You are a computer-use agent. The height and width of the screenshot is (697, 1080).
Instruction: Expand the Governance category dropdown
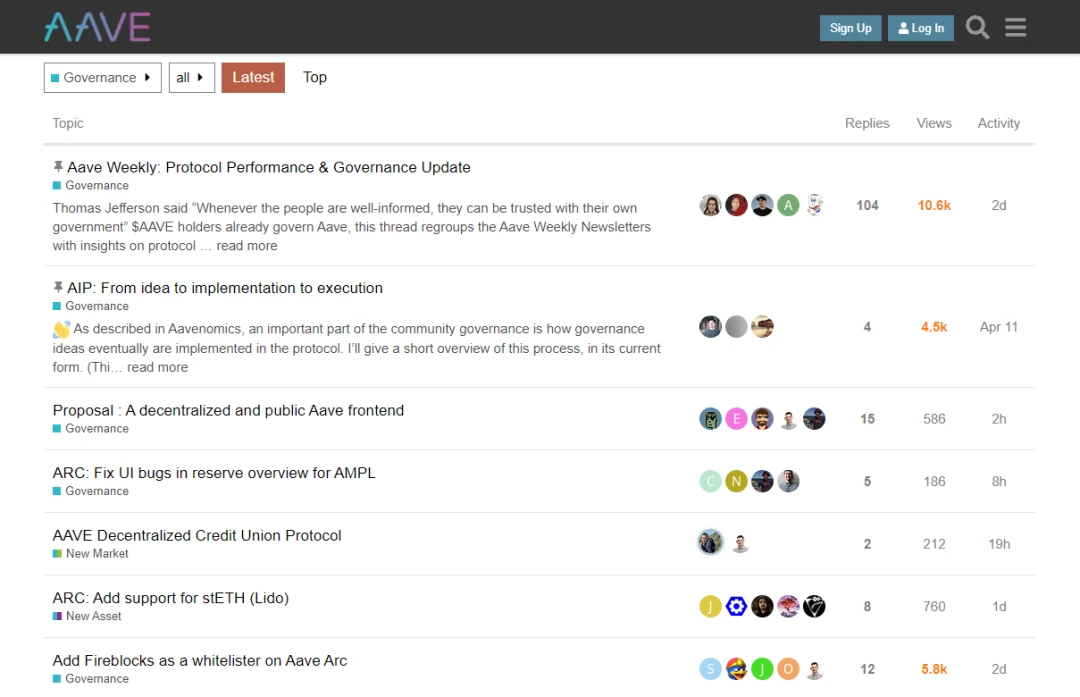103,78
